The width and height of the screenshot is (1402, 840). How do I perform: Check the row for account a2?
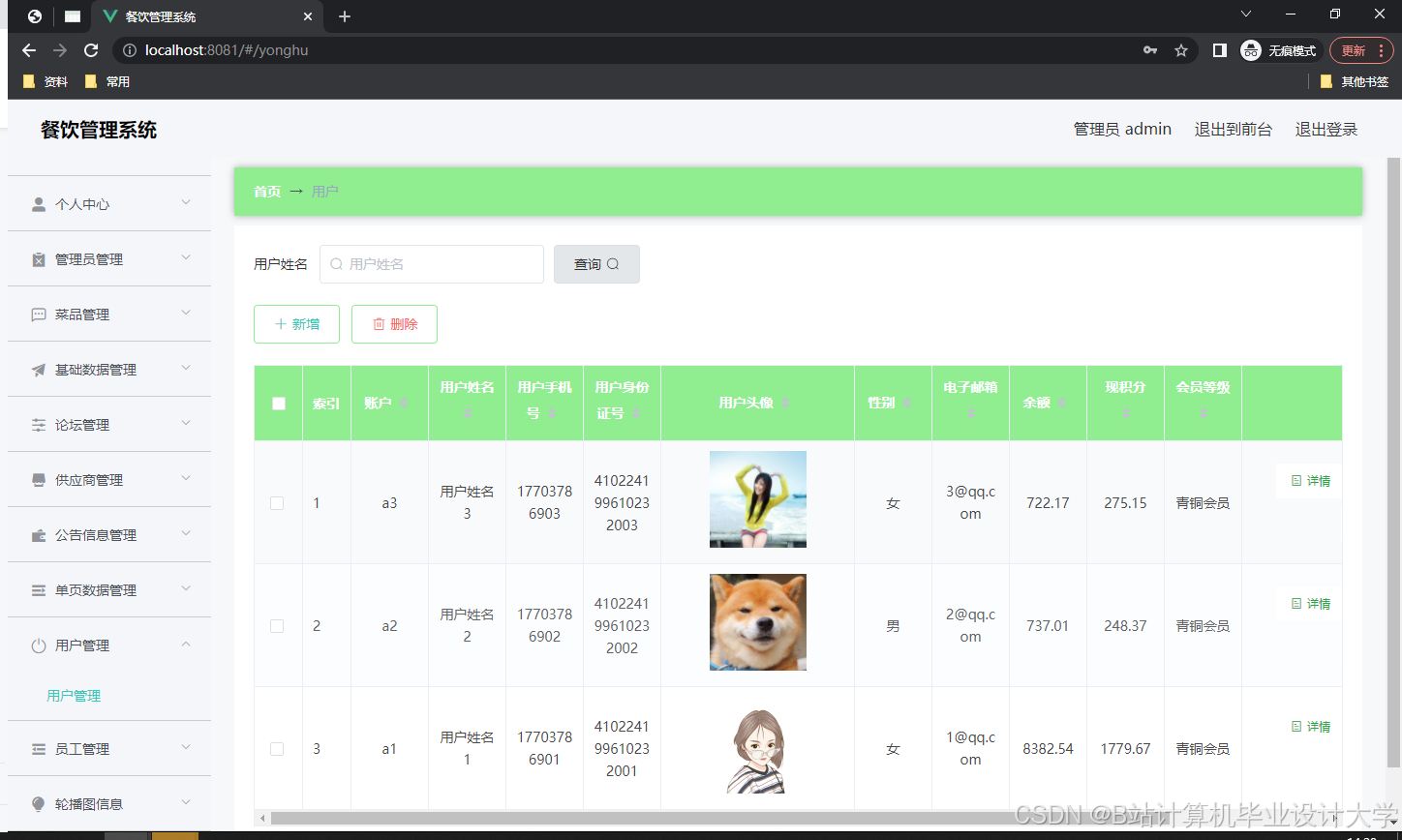[277, 626]
